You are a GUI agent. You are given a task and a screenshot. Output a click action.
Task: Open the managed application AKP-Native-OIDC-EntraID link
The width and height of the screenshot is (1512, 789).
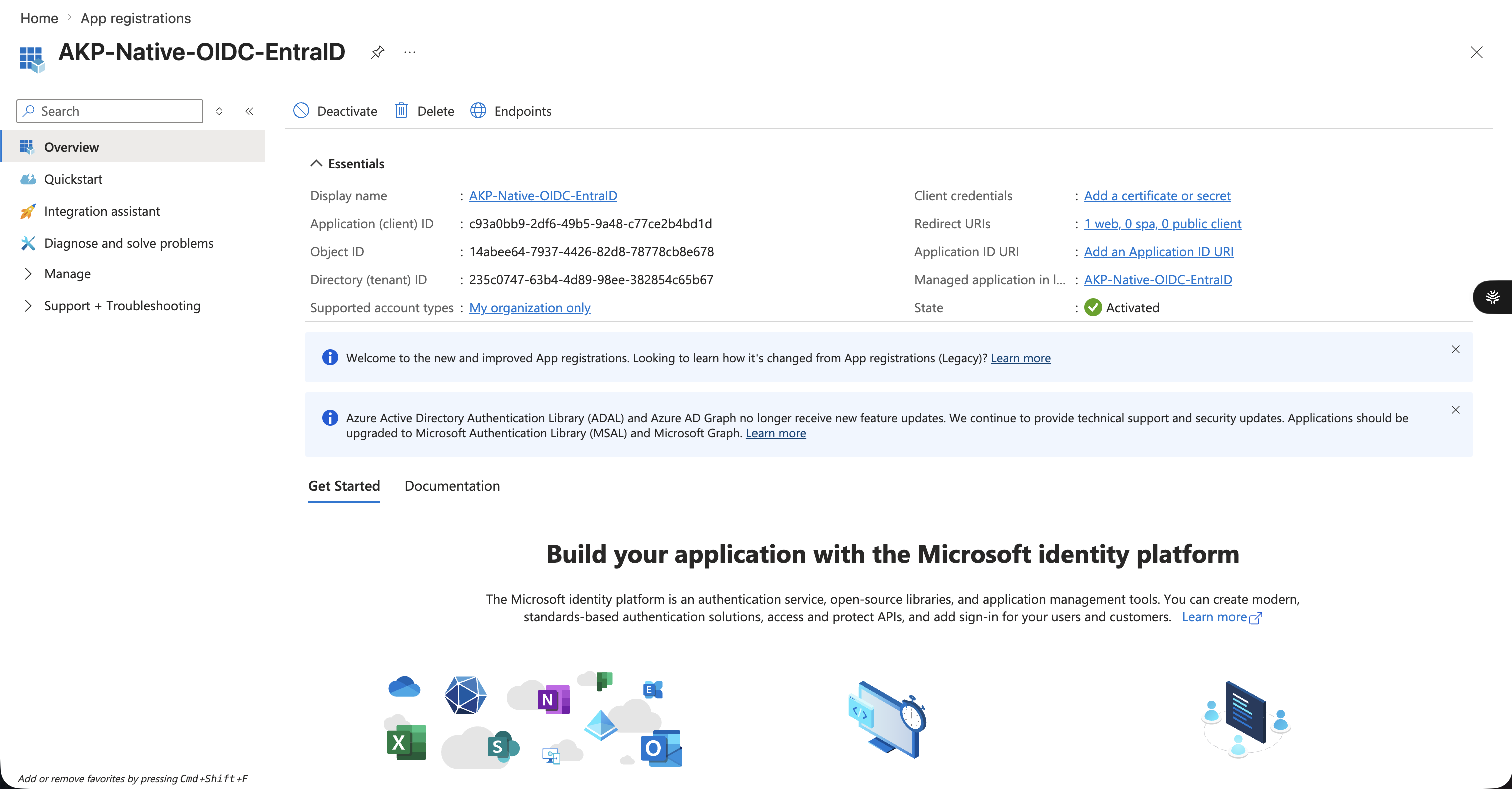[x=1157, y=280]
